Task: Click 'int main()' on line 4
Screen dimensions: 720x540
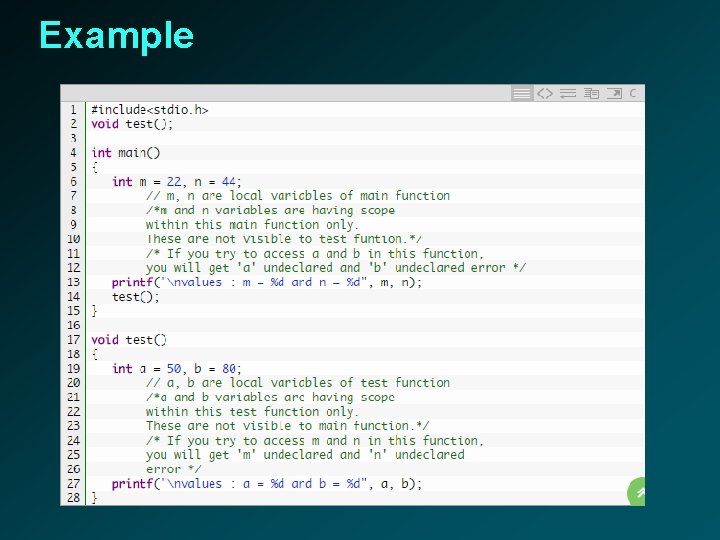Action: pos(125,153)
